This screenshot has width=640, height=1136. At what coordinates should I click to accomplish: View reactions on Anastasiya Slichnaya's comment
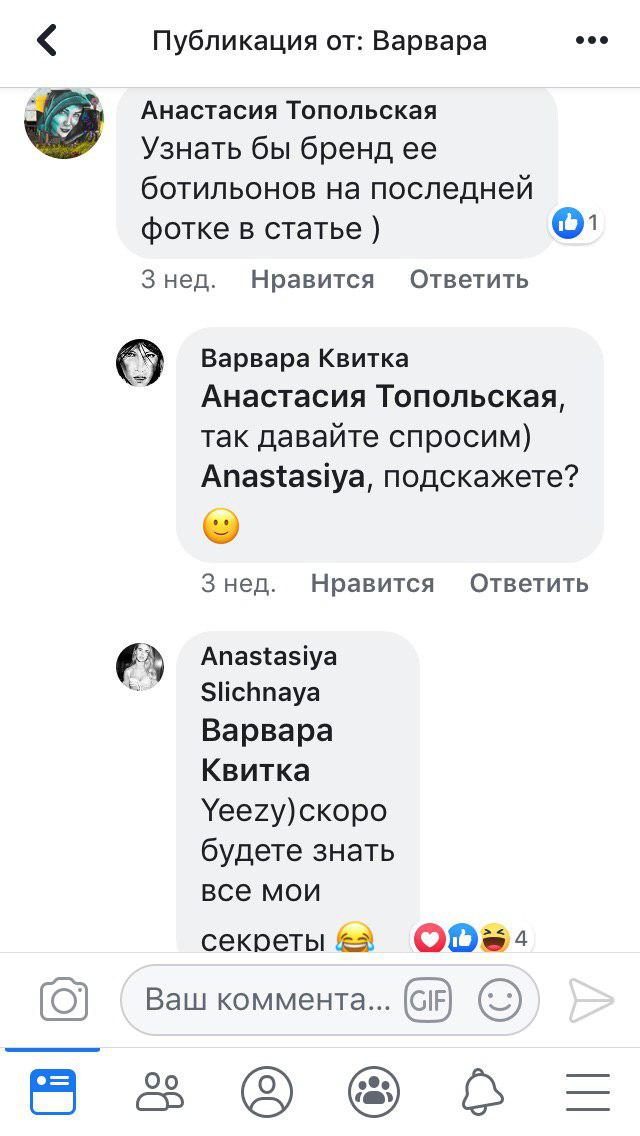click(470, 939)
